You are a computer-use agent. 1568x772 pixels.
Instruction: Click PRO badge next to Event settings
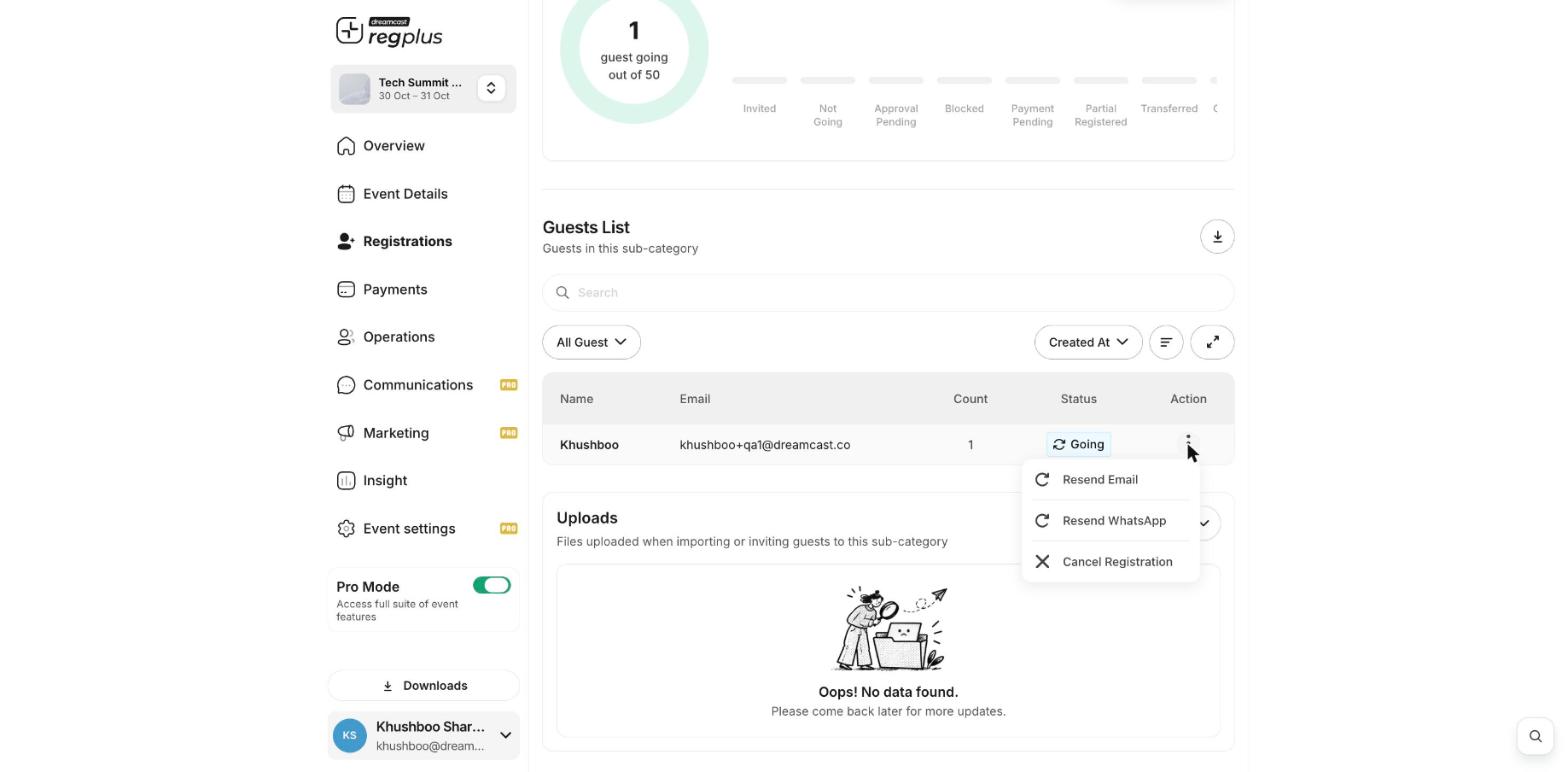(508, 529)
